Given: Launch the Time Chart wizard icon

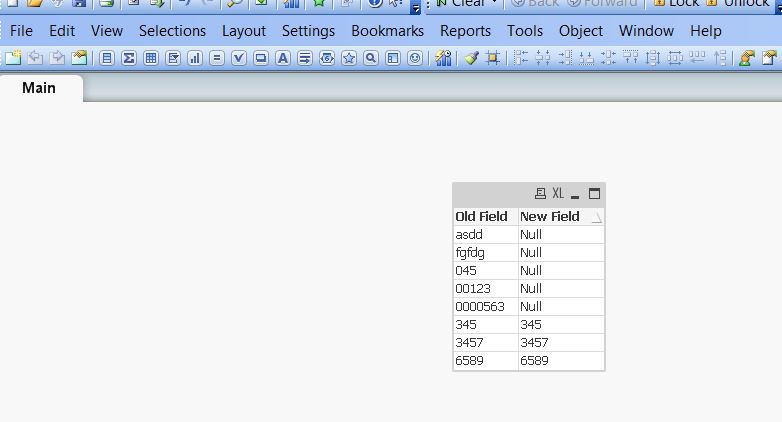Looking at the screenshot, I should (443, 58).
